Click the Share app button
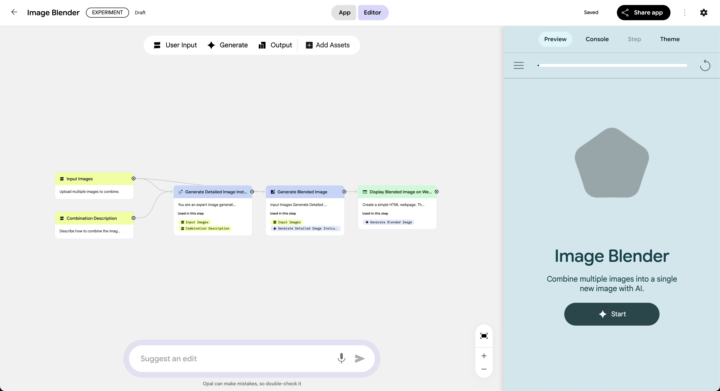Image resolution: width=720 pixels, height=391 pixels. [643, 13]
